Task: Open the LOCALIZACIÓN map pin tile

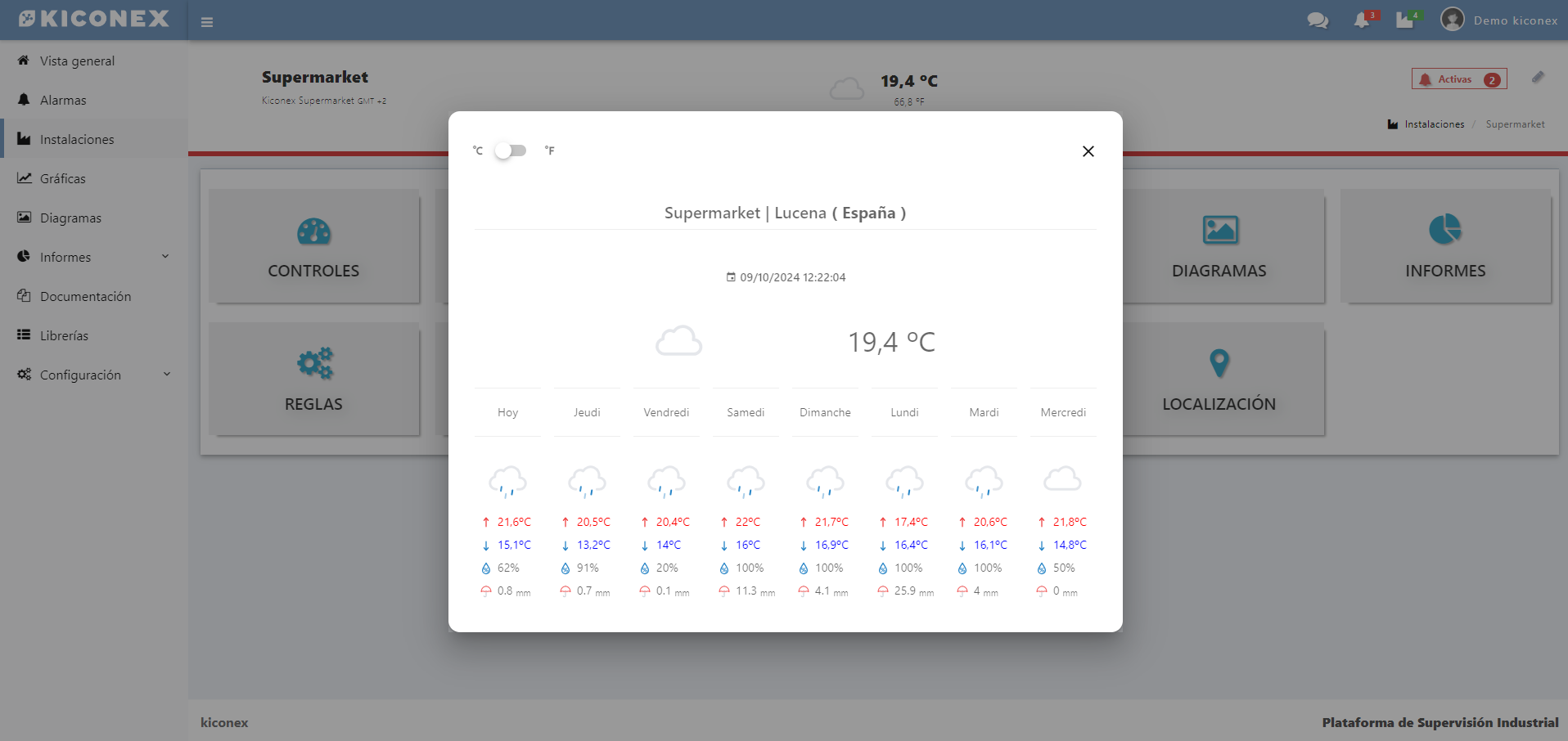Action: [x=1219, y=379]
